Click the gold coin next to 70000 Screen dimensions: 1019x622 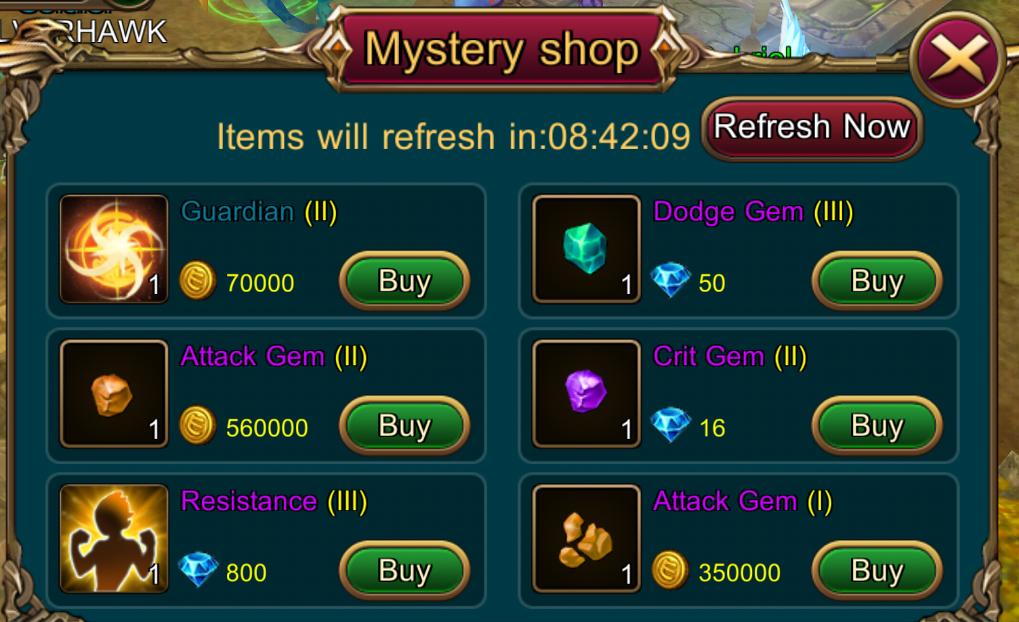[198, 281]
